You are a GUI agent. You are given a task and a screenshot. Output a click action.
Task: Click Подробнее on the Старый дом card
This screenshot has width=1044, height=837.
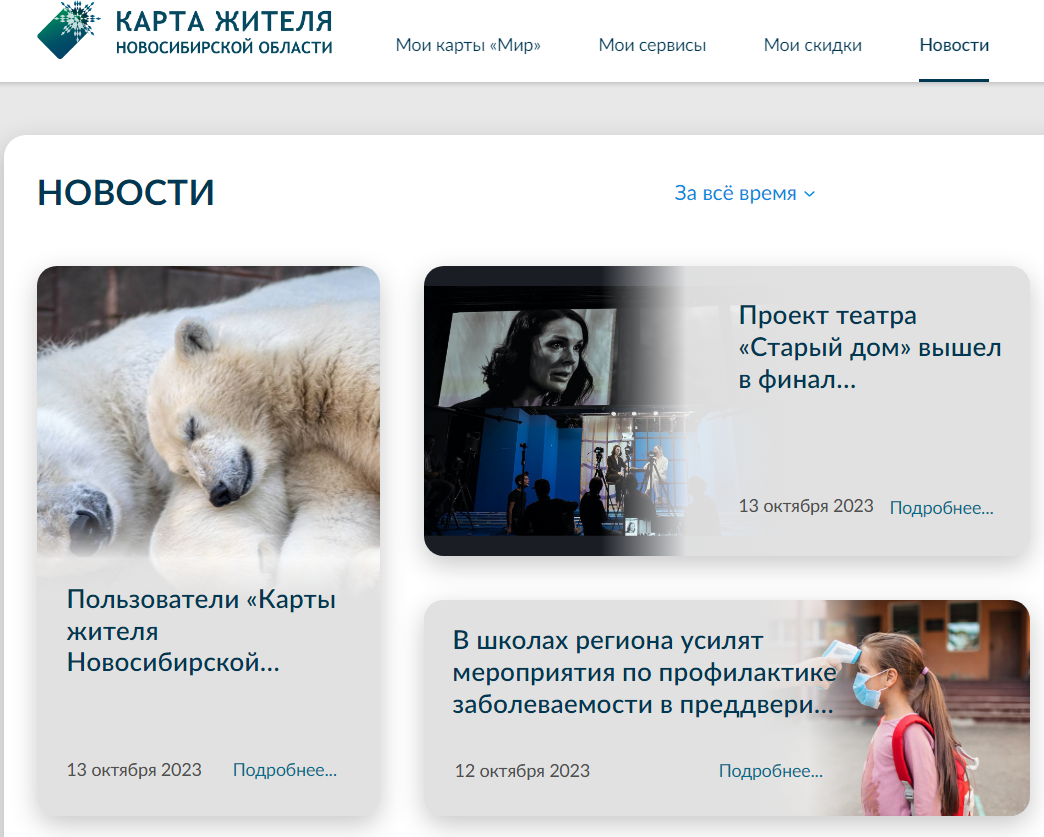941,508
